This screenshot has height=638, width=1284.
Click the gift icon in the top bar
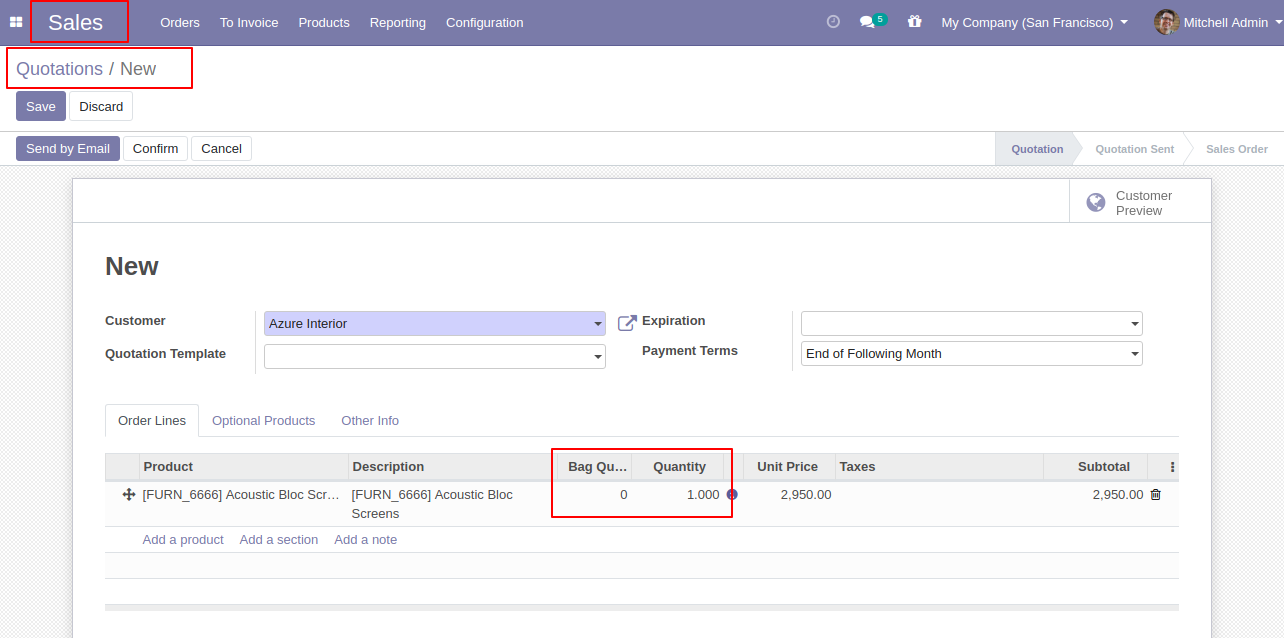coord(914,21)
